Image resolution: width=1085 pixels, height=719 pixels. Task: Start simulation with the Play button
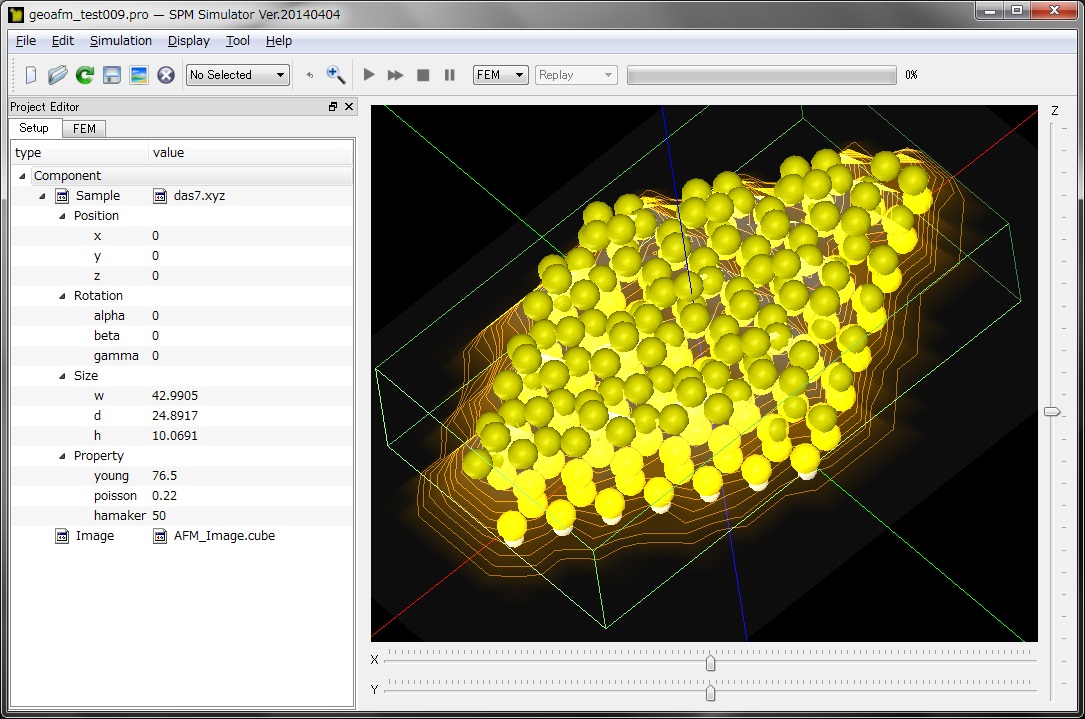[369, 75]
